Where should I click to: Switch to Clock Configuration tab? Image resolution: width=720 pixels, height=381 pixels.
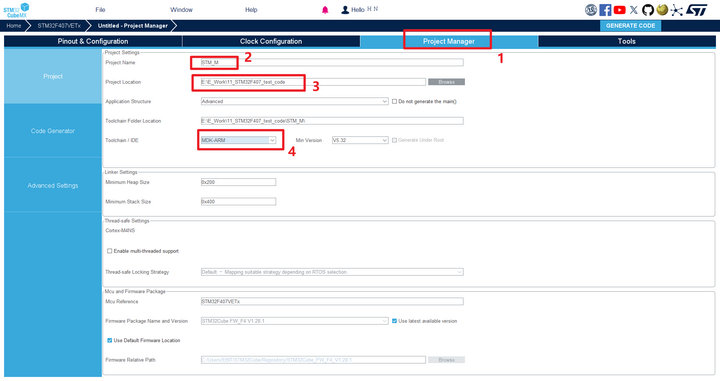(x=271, y=41)
